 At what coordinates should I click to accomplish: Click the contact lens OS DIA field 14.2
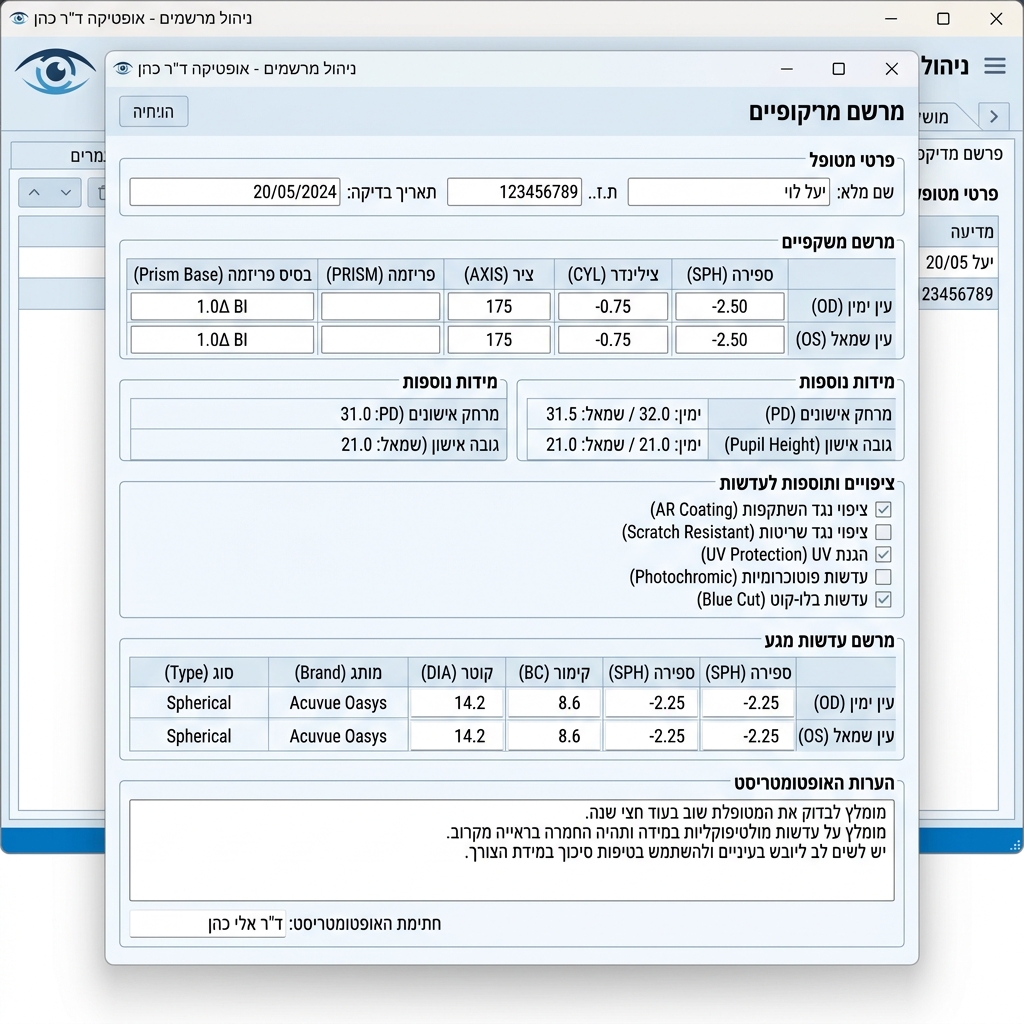[456, 736]
